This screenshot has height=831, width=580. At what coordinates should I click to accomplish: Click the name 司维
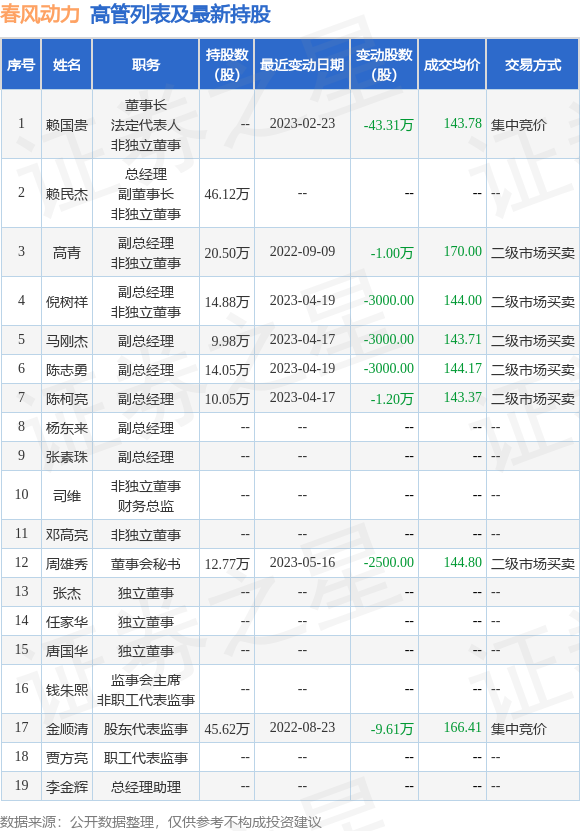67,496
